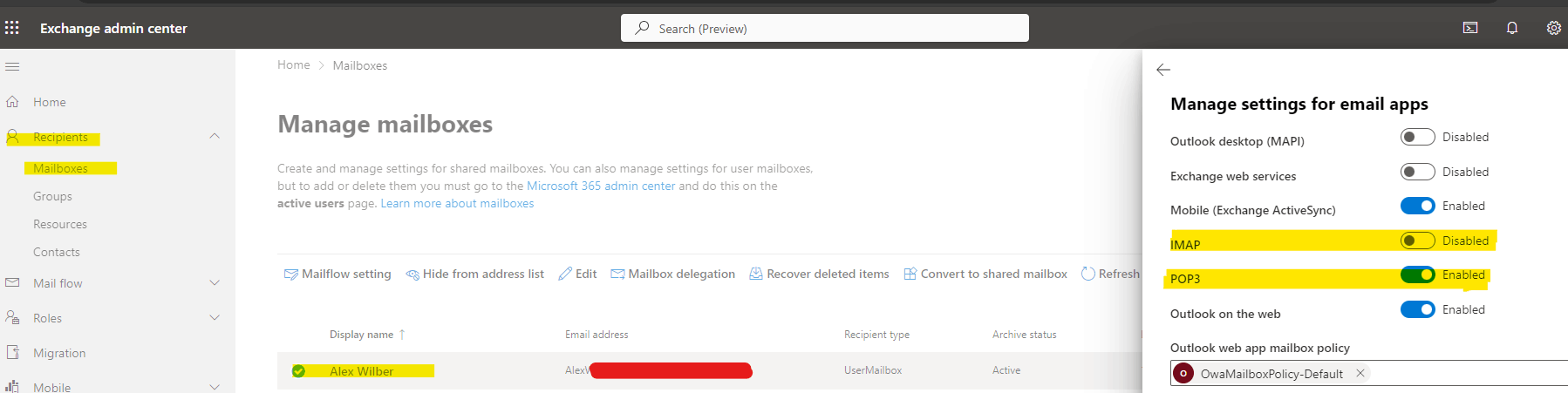Click Recover deleted items
Screen dimensions: 1568x393
click(819, 274)
